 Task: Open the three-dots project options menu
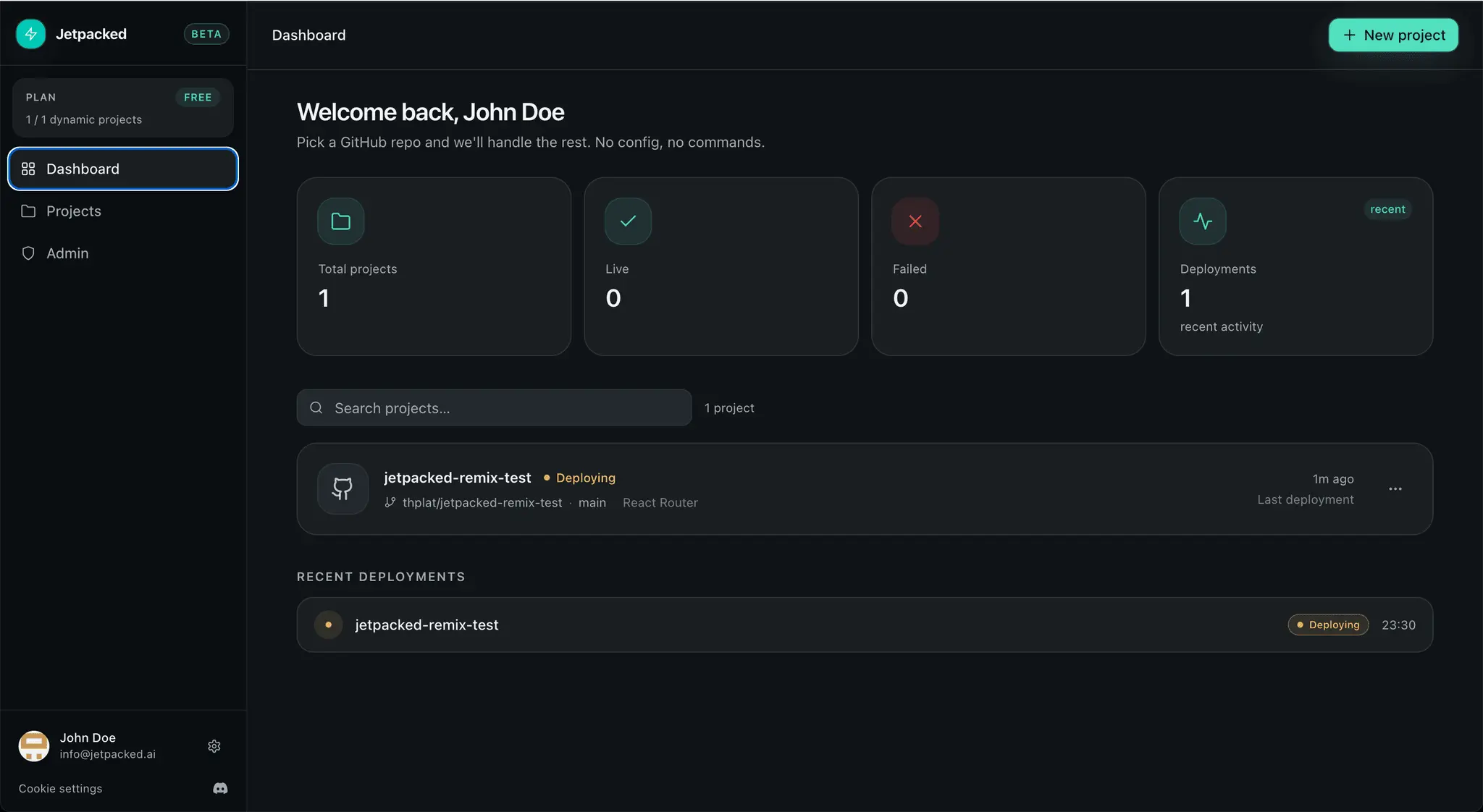(x=1395, y=489)
